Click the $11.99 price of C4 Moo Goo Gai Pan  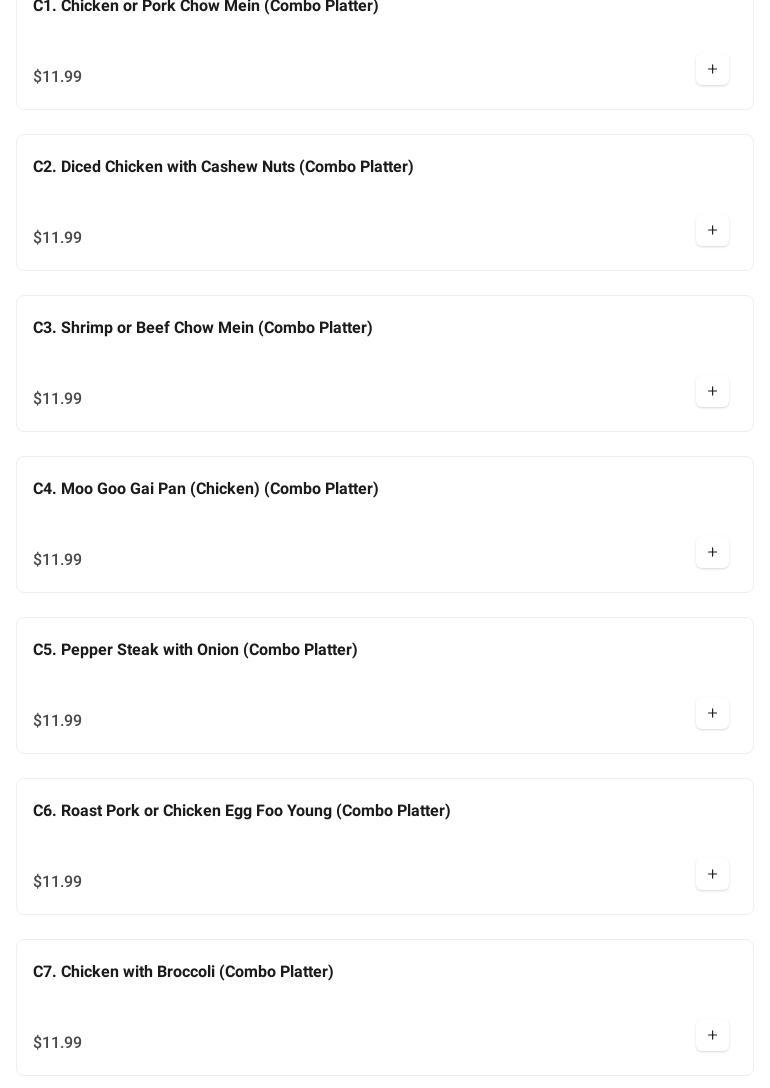pyautogui.click(x=58, y=560)
